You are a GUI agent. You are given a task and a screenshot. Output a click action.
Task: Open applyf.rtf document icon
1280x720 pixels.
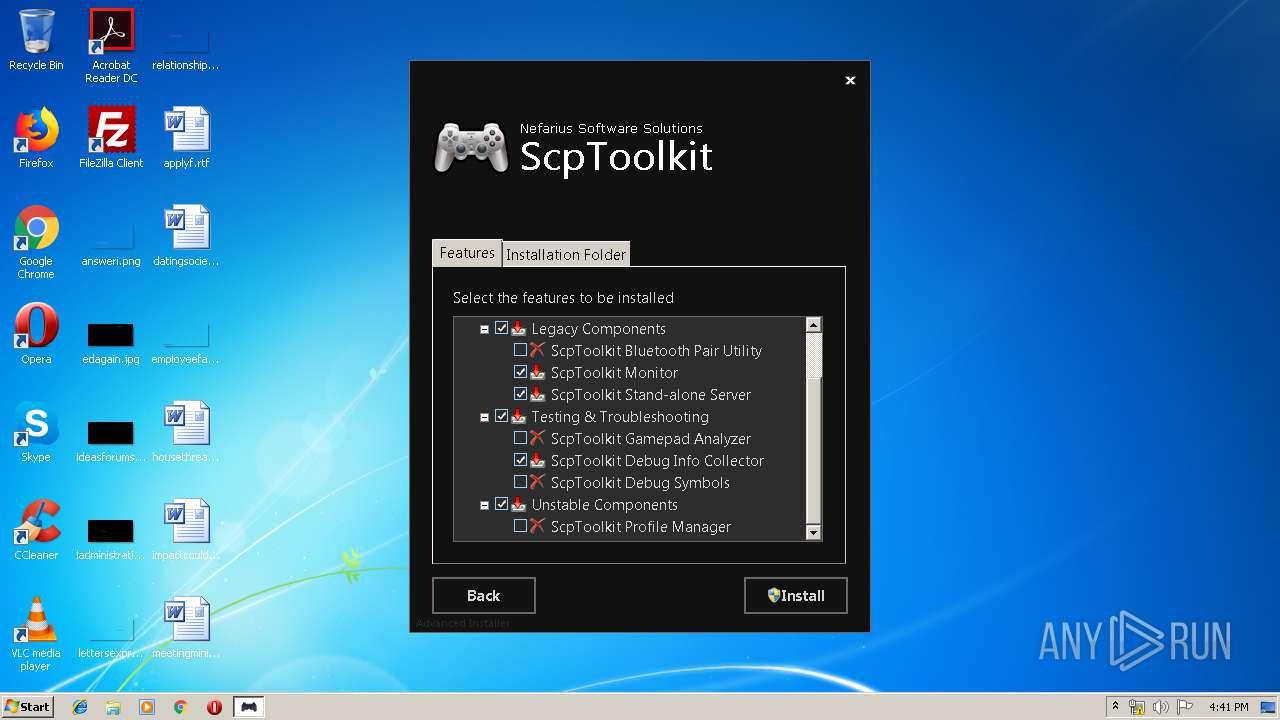coord(186,138)
